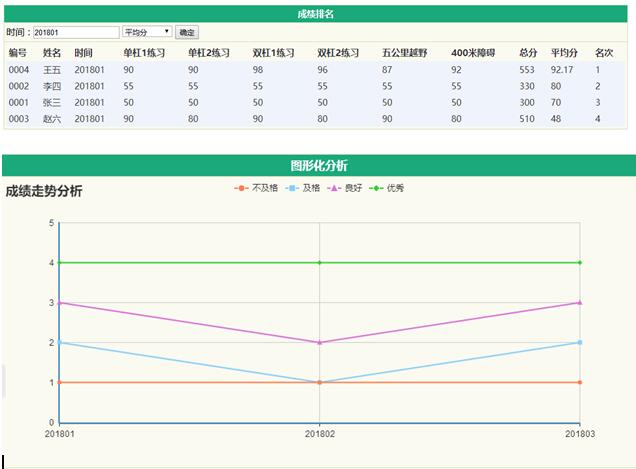Image resolution: width=636 pixels, height=469 pixels.
Task: Click the 400米障碍 column header
Action: pos(473,53)
